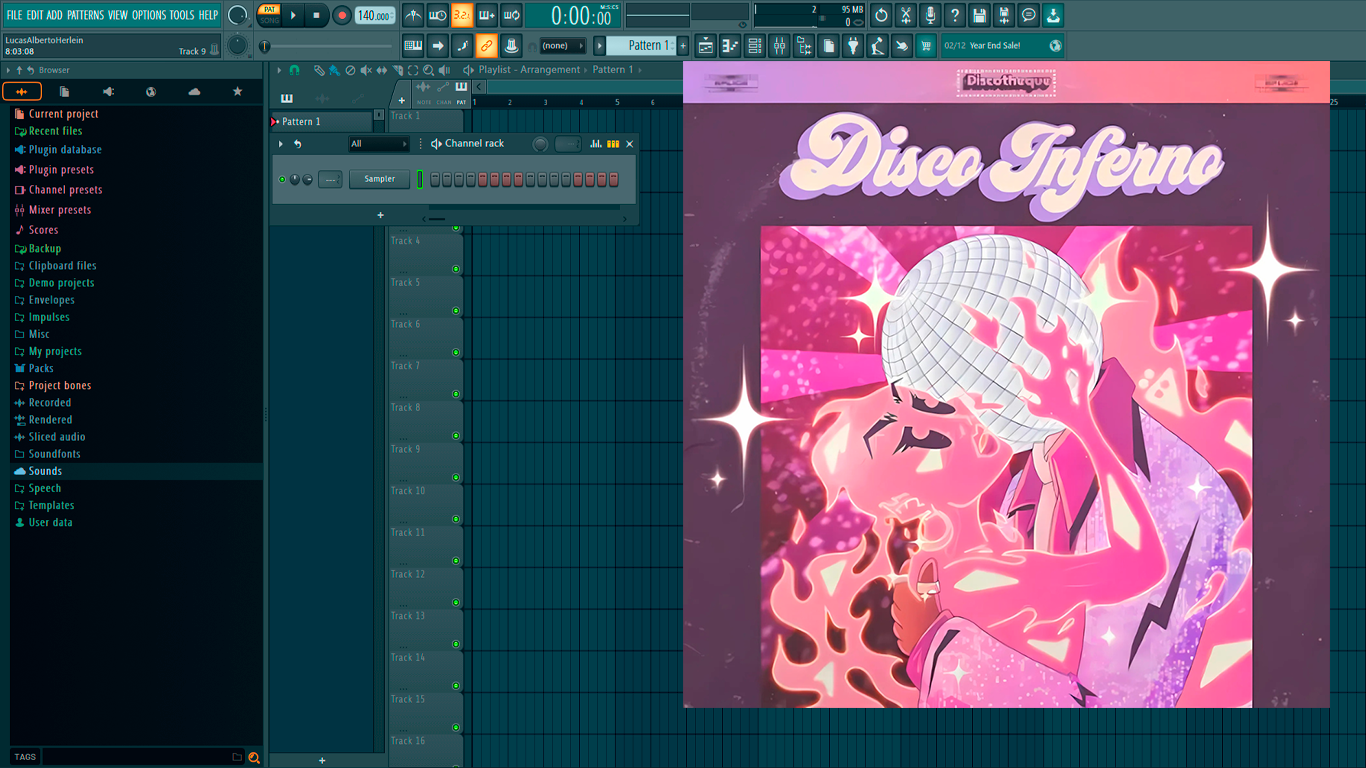Viewport: 1366px width, 768px height.
Task: Open the chat support bubble icon
Action: tap(1028, 15)
